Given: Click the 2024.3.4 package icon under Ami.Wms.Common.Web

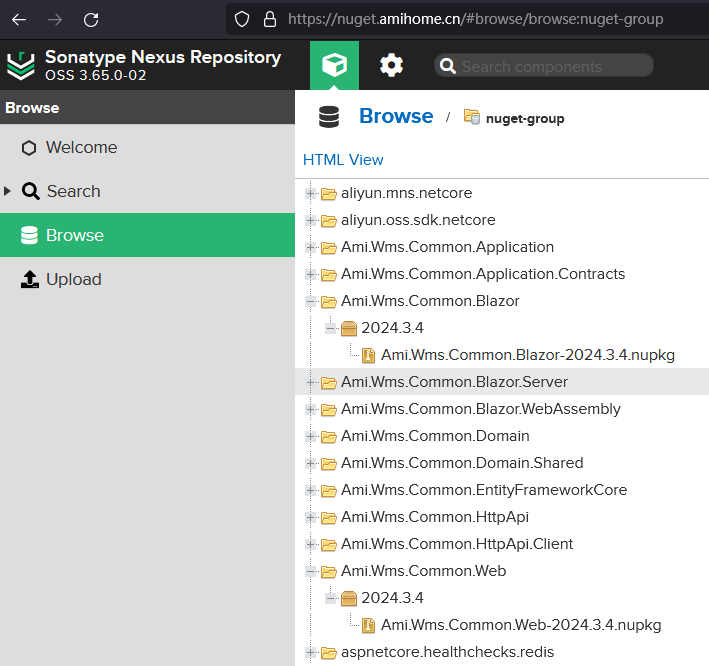Looking at the screenshot, I should click(348, 598).
